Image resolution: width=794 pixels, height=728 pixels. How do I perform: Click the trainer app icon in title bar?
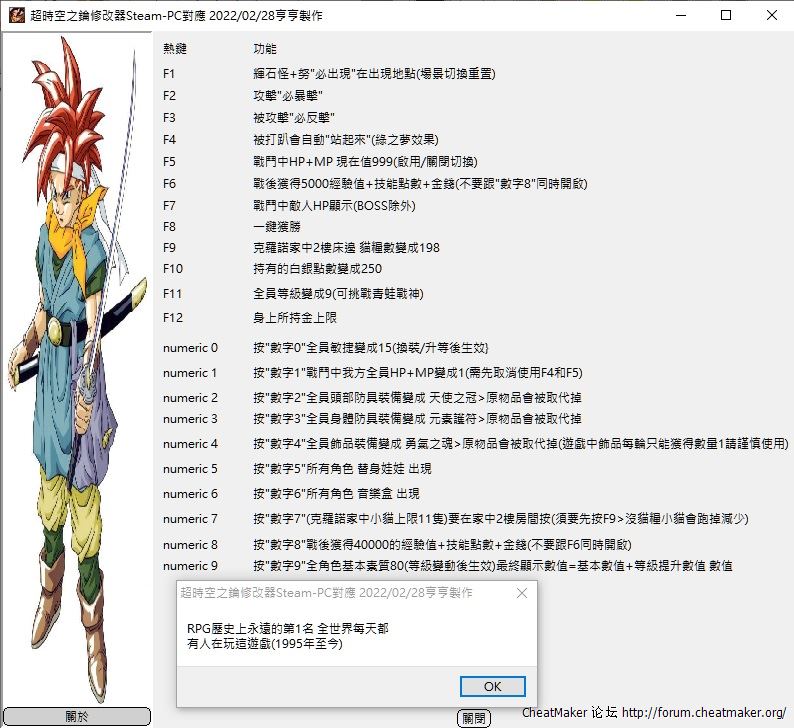click(x=16, y=16)
